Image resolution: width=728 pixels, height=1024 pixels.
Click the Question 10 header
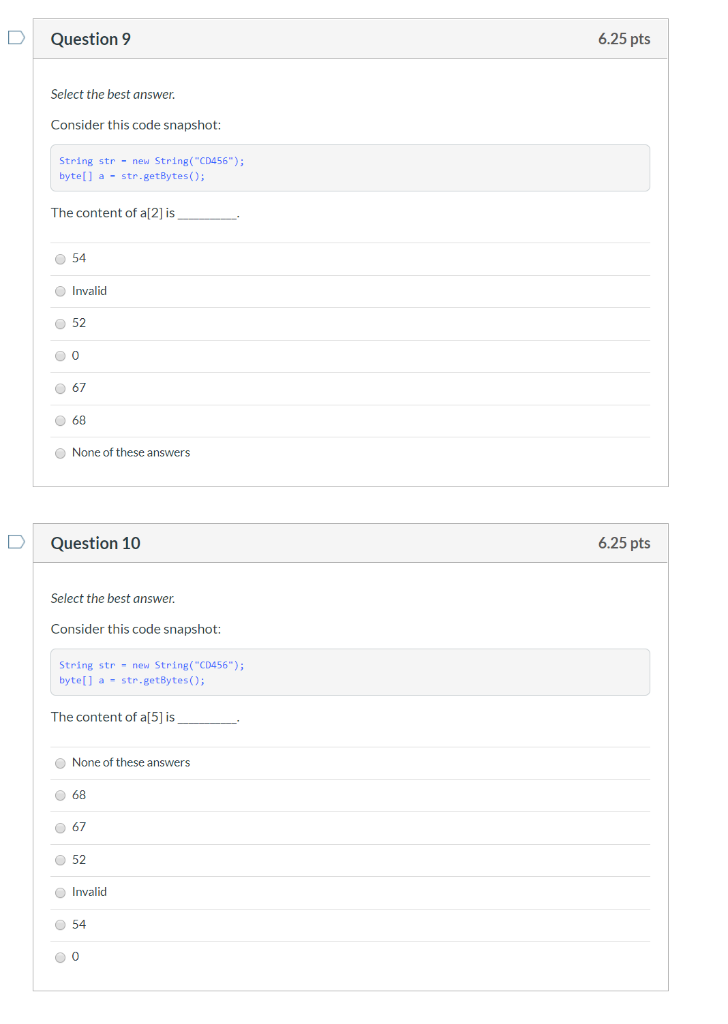pyautogui.click(x=96, y=543)
